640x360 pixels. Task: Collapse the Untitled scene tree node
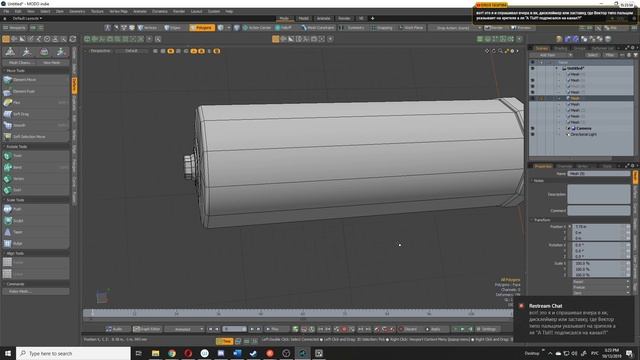556,69
